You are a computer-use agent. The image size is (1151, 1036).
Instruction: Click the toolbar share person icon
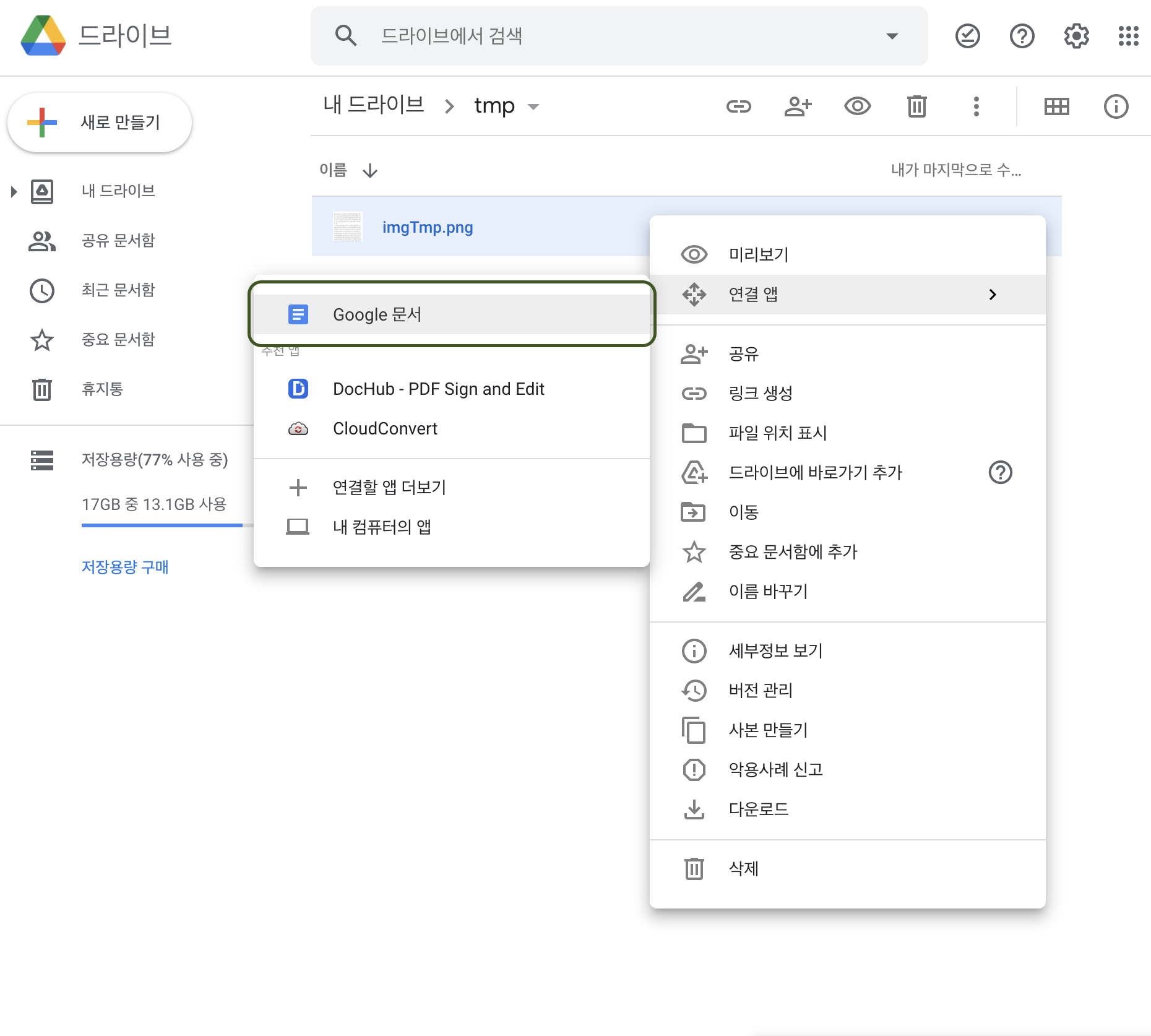tap(798, 106)
